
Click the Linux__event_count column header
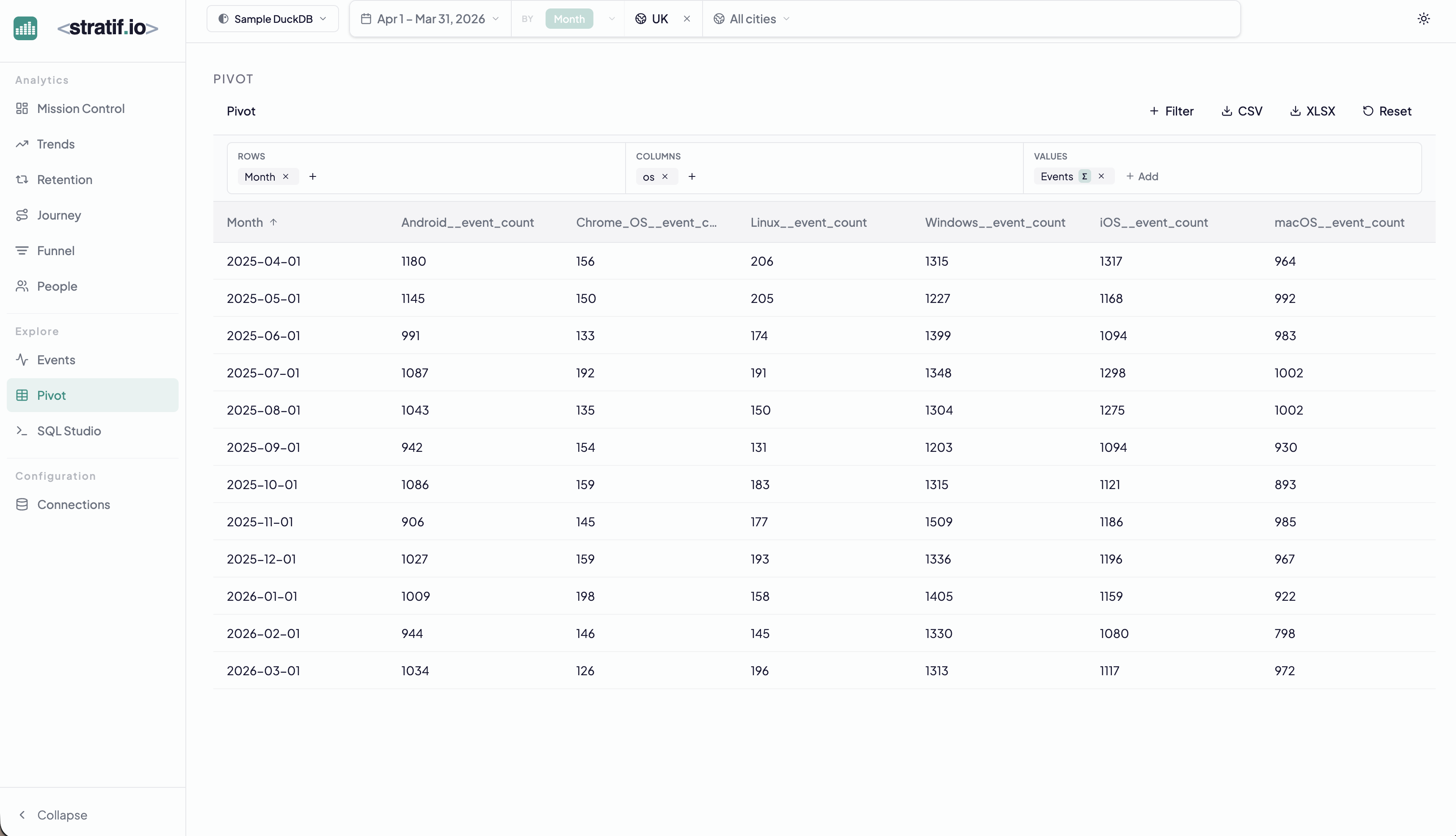tap(808, 222)
